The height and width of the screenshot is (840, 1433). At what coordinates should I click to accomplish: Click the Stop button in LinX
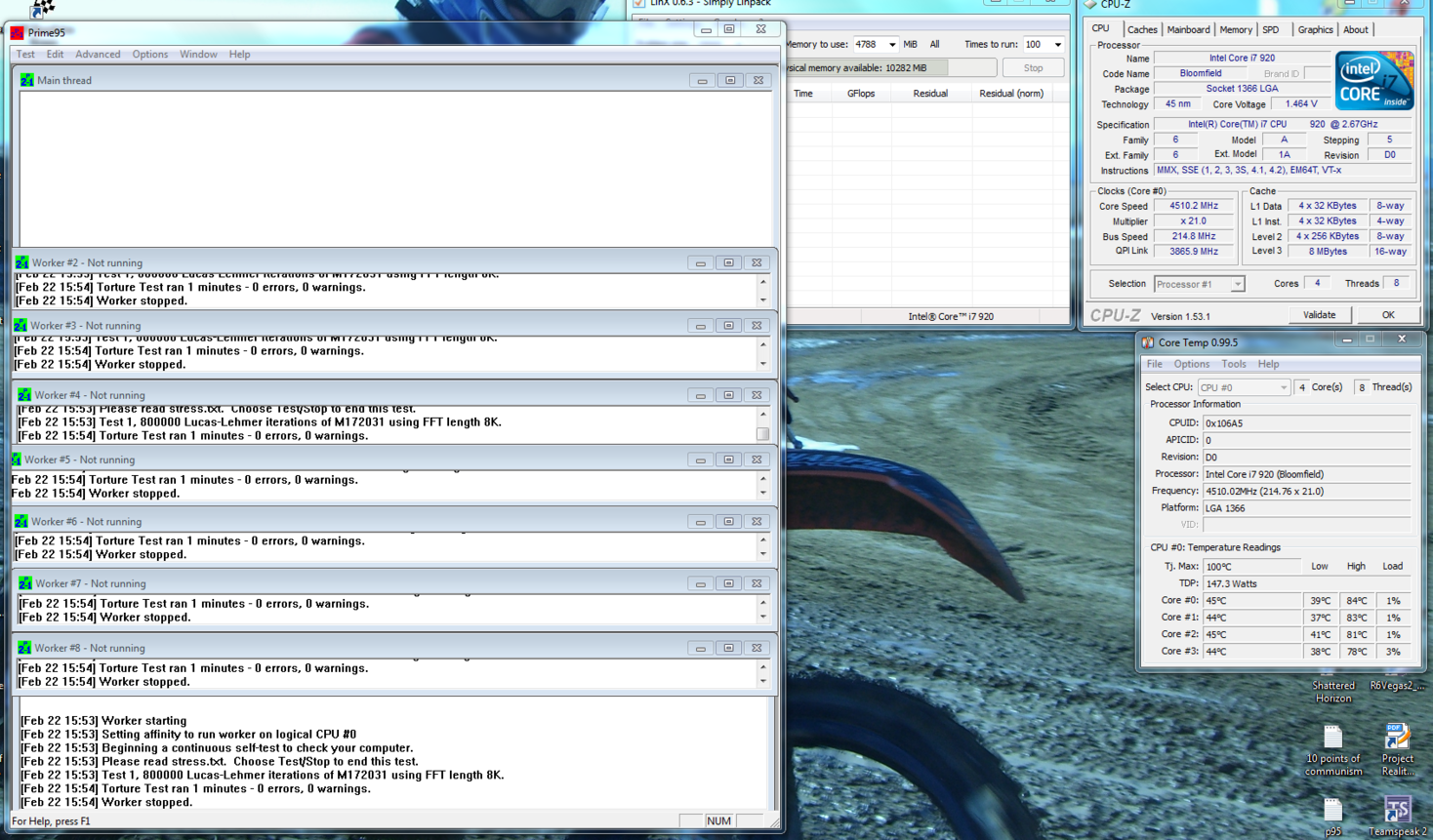1032,67
